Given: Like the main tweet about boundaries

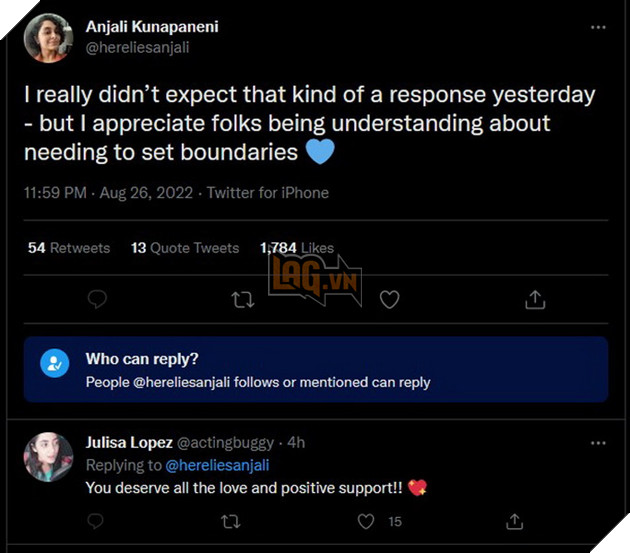Looking at the screenshot, I should (x=390, y=299).
